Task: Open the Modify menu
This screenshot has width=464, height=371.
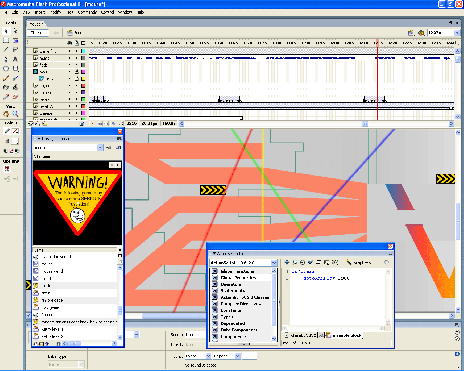Action: [55, 12]
